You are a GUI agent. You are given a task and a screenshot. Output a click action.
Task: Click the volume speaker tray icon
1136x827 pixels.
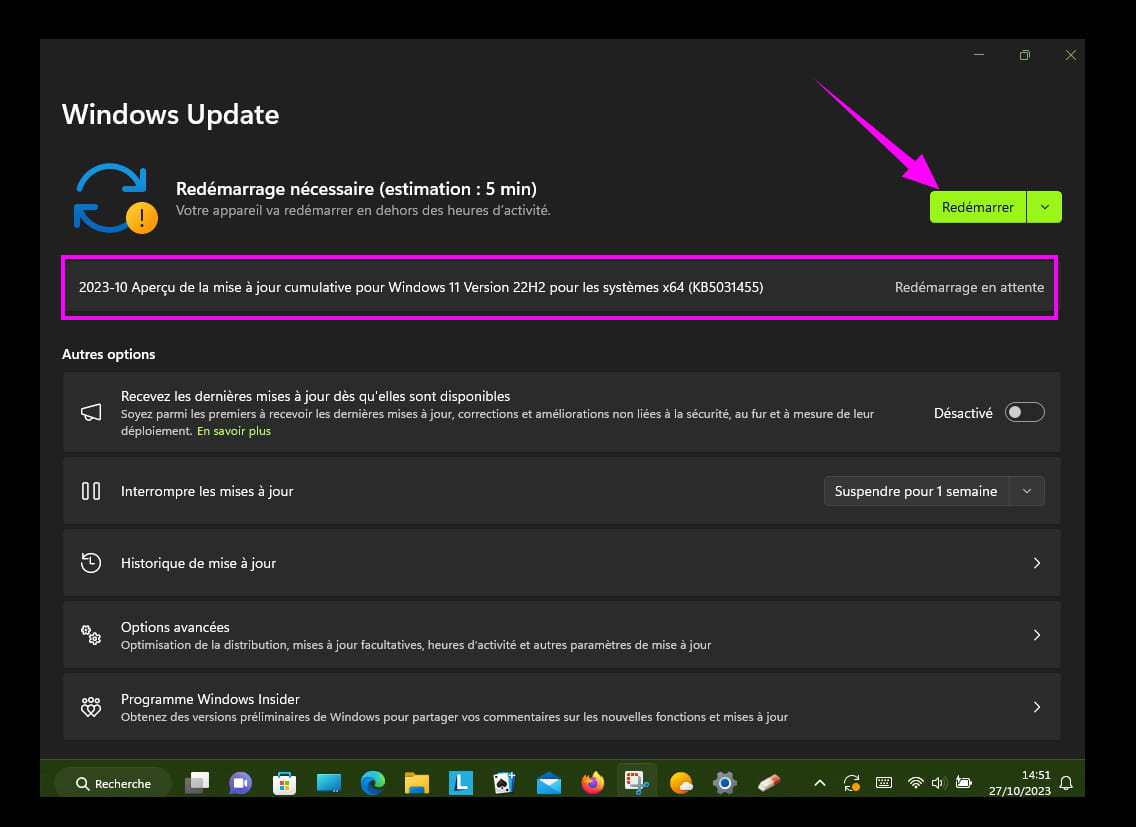[x=938, y=783]
